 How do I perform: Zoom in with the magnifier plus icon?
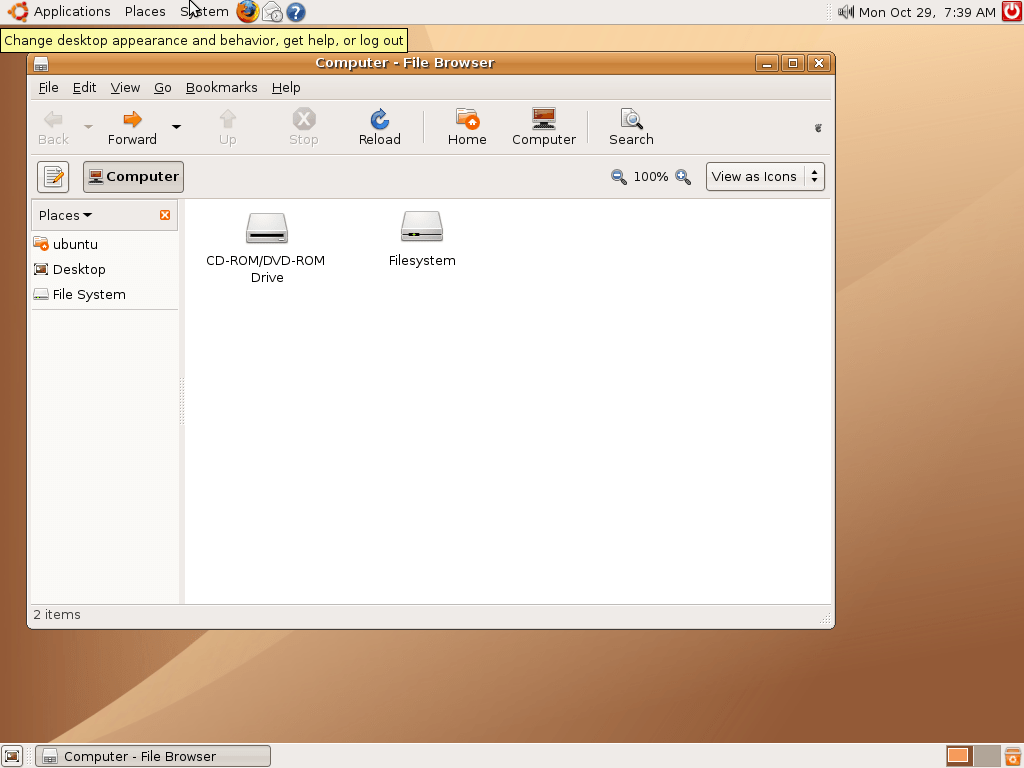[683, 177]
